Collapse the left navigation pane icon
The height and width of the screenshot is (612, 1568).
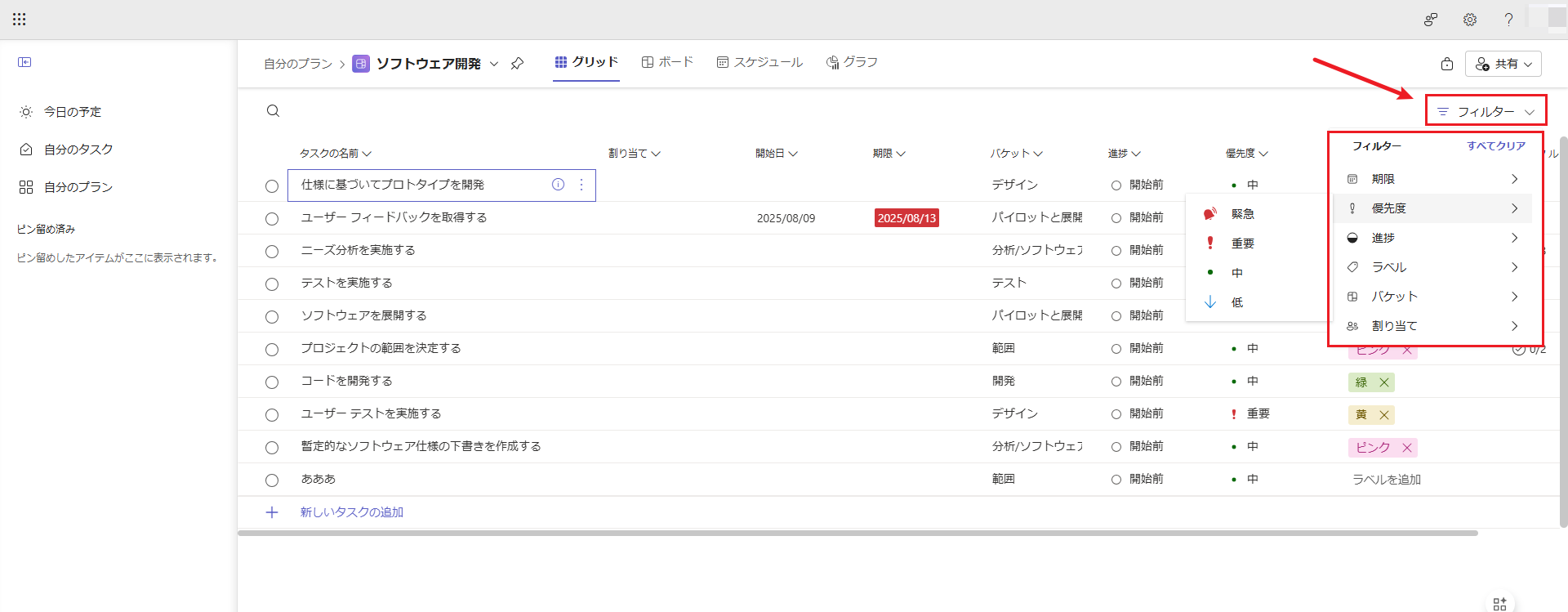tap(24, 62)
